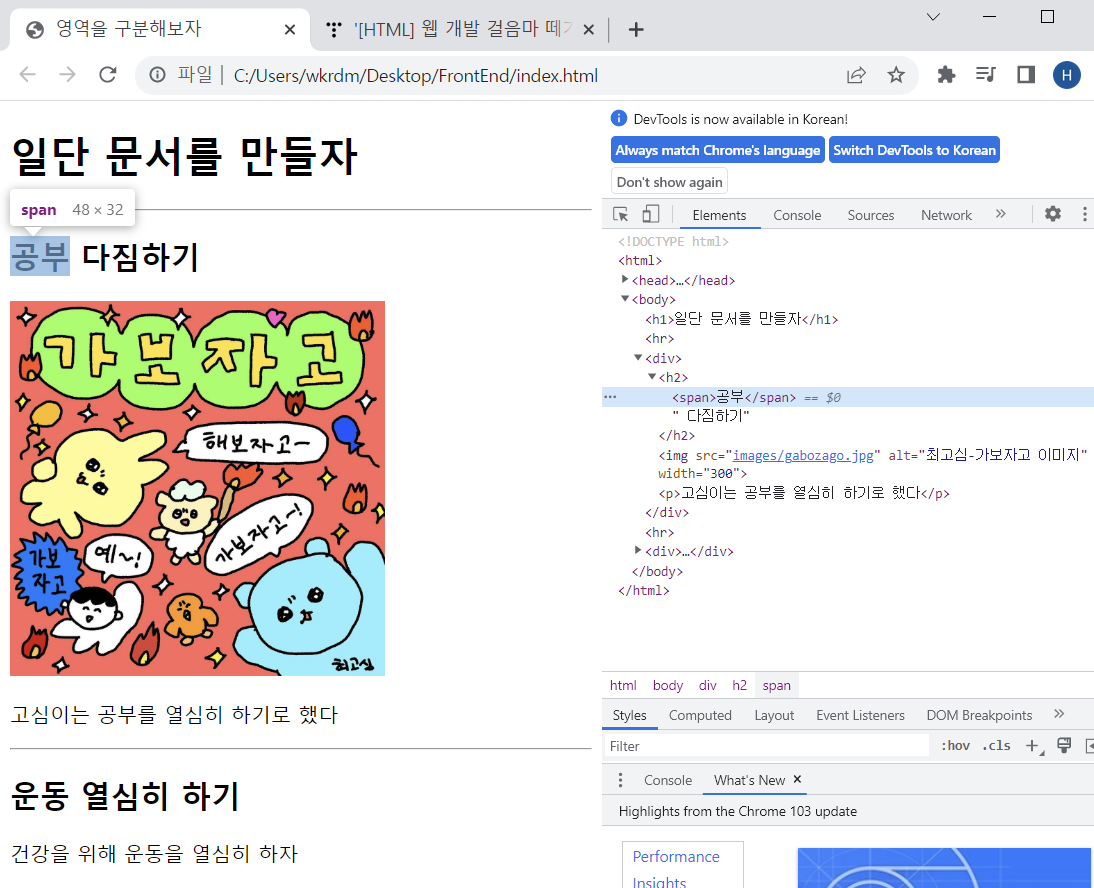Viewport: 1094px width, 888px height.
Task: Open the Computed pane tab
Action: [700, 716]
